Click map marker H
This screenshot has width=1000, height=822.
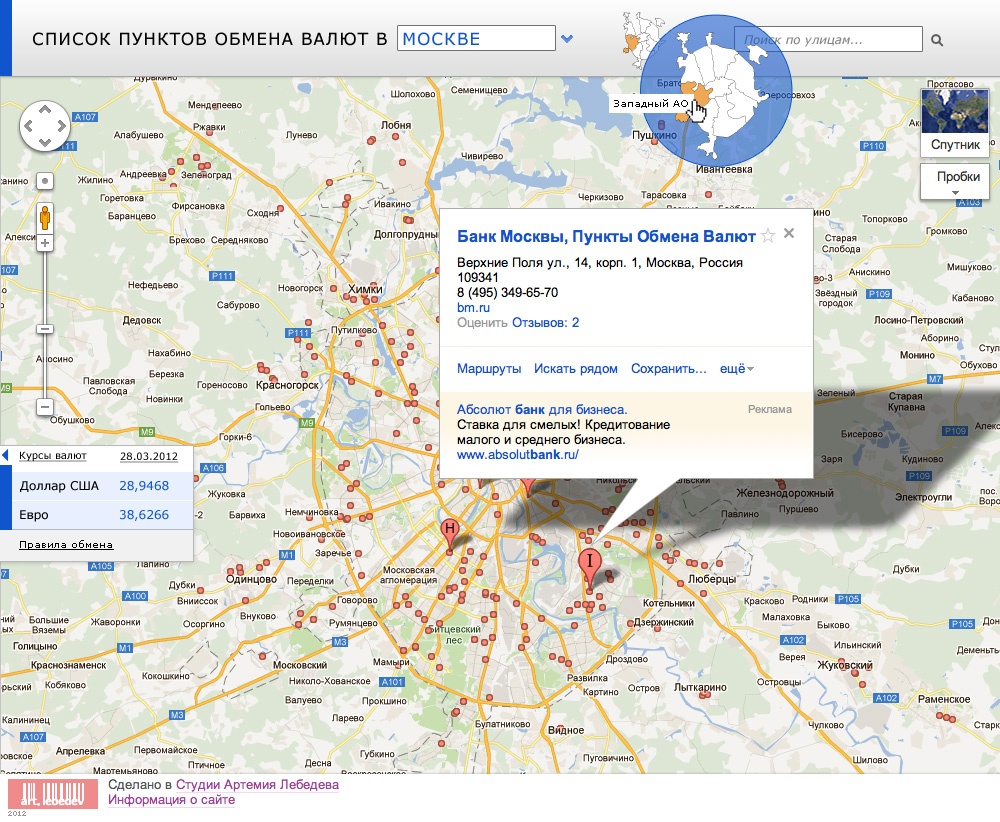click(x=451, y=531)
